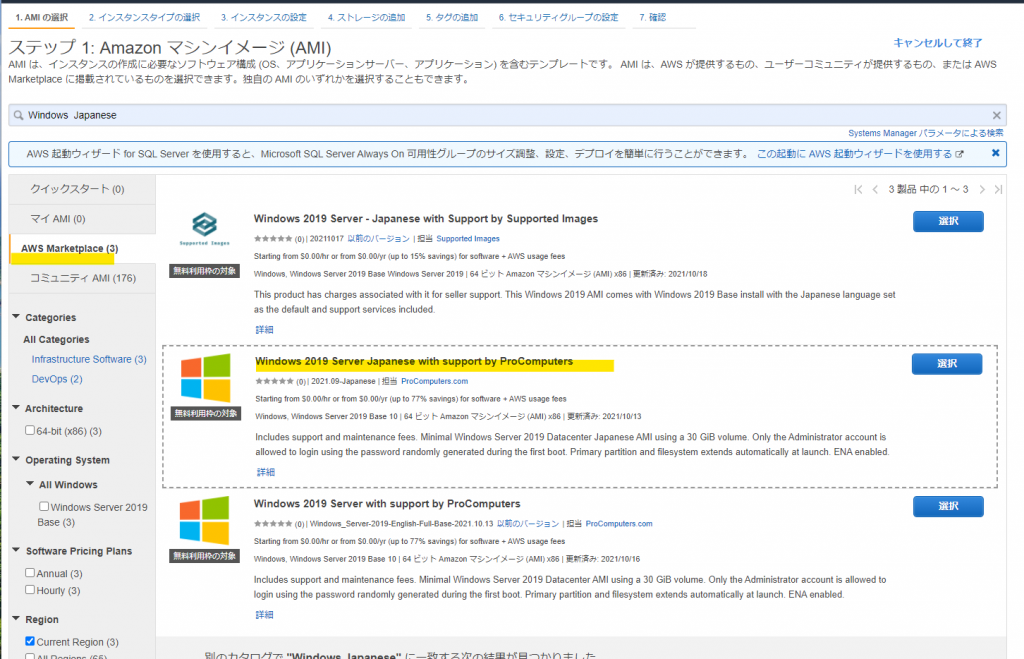
Task: Open step 2 インスタンスタイプの選択 tab
Action: [144, 18]
